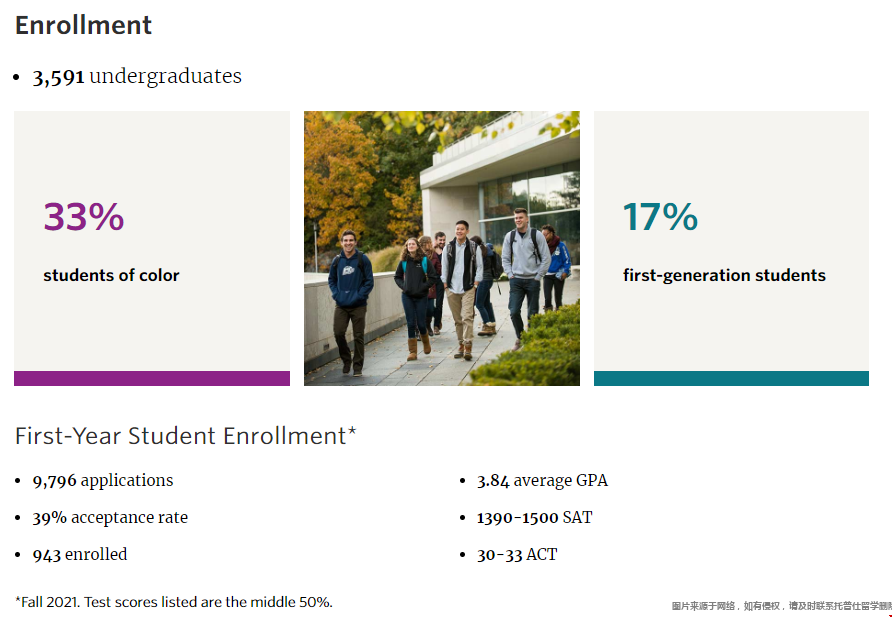Select the 943 enrolled bullet
Screen dimensions: 892x617
[x=80, y=554]
